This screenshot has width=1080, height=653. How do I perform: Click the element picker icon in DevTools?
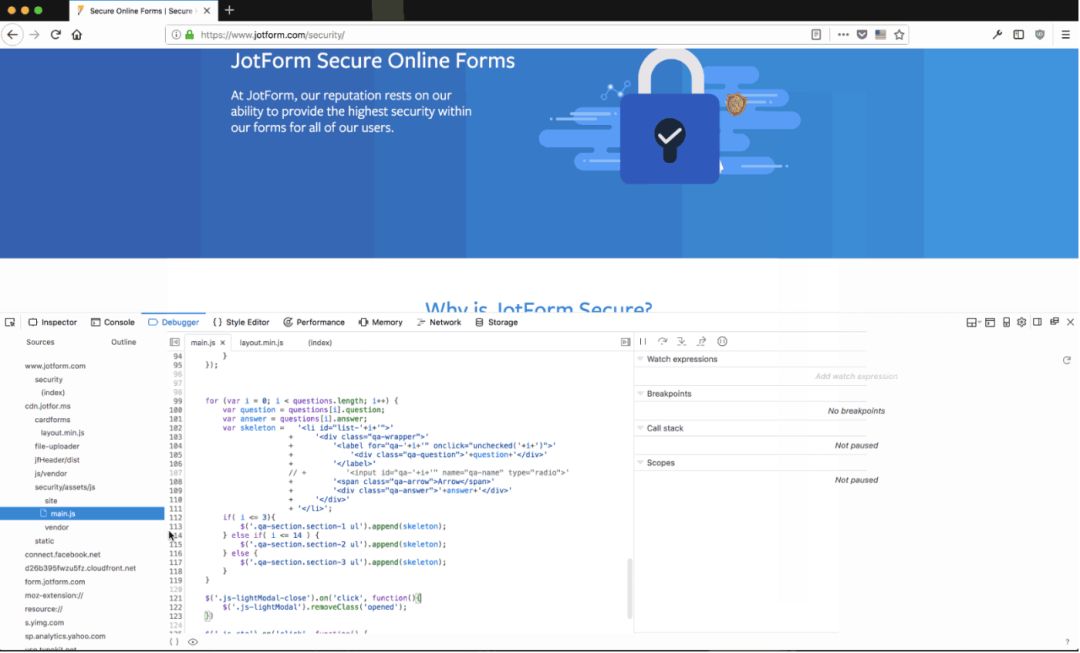tap(10, 322)
